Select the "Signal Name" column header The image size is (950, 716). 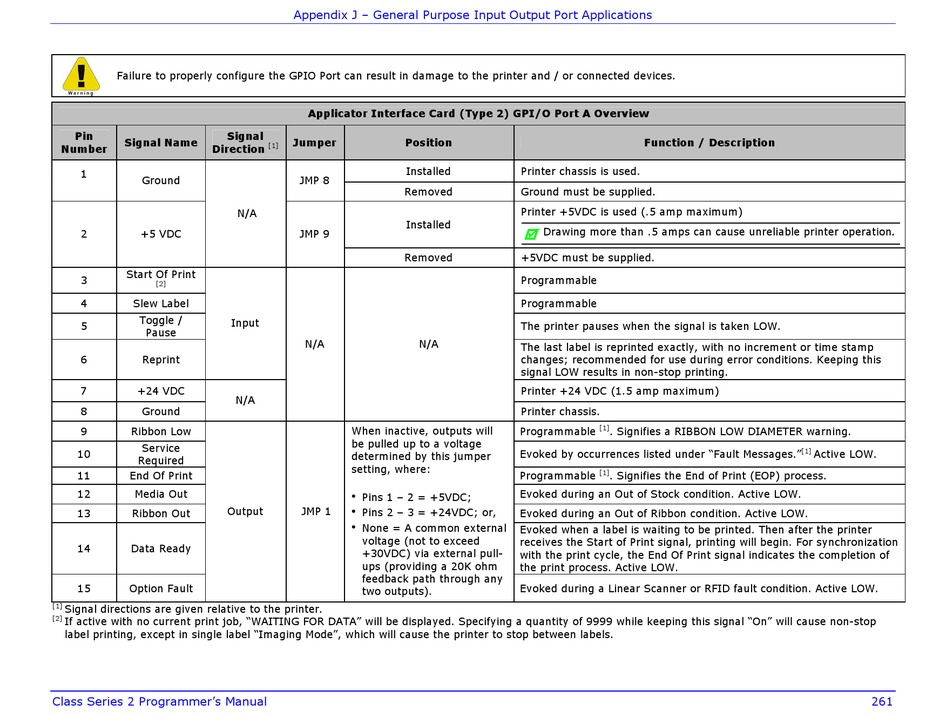click(161, 143)
